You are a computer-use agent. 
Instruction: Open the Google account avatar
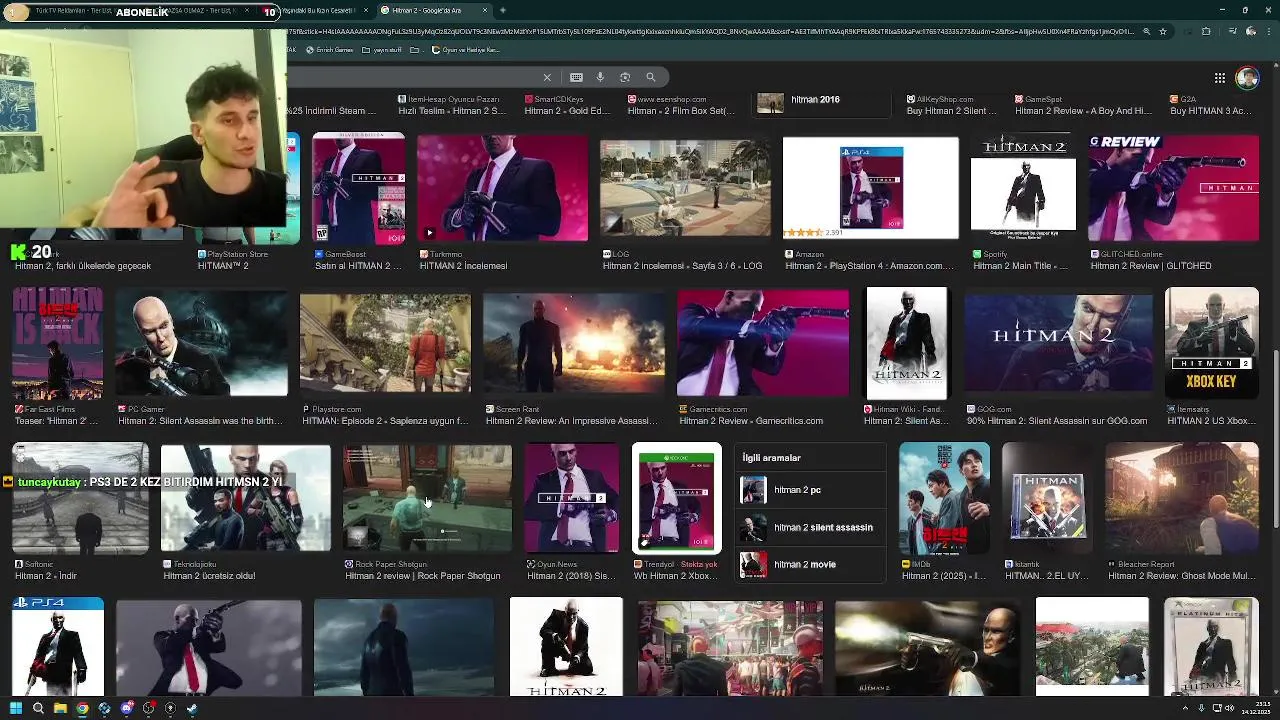[1247, 78]
